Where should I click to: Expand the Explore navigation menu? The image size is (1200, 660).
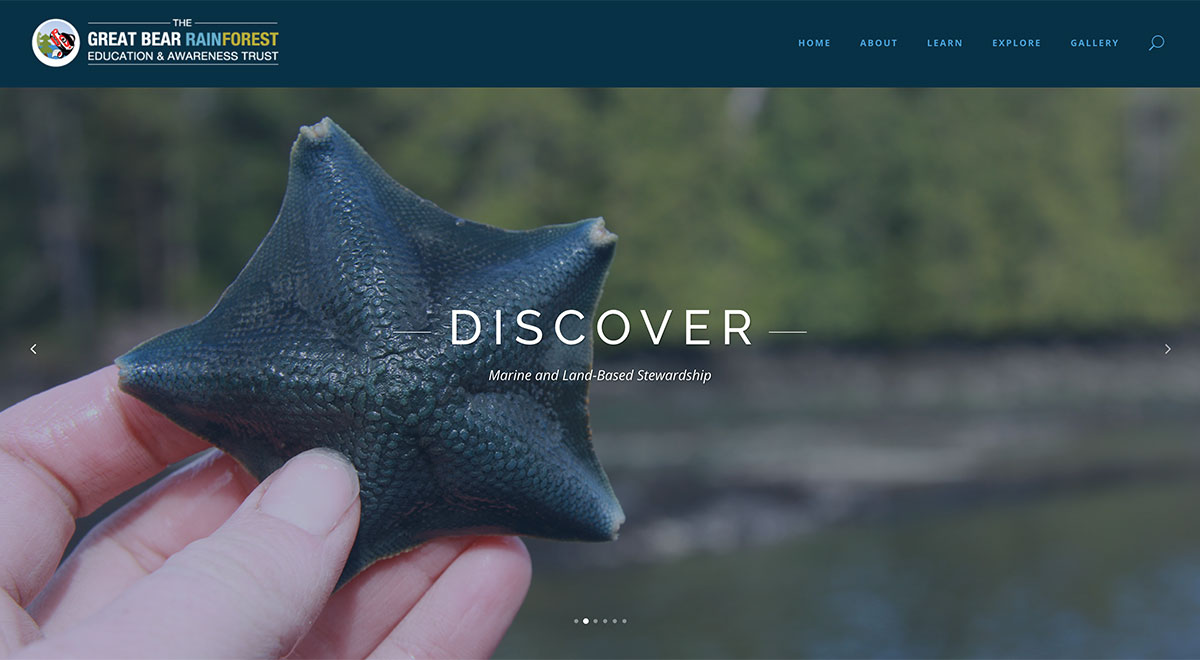point(1017,43)
